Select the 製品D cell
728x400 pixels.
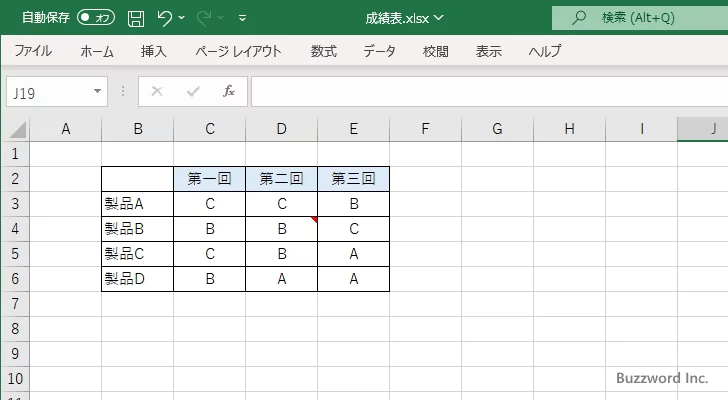pyautogui.click(x=137, y=279)
